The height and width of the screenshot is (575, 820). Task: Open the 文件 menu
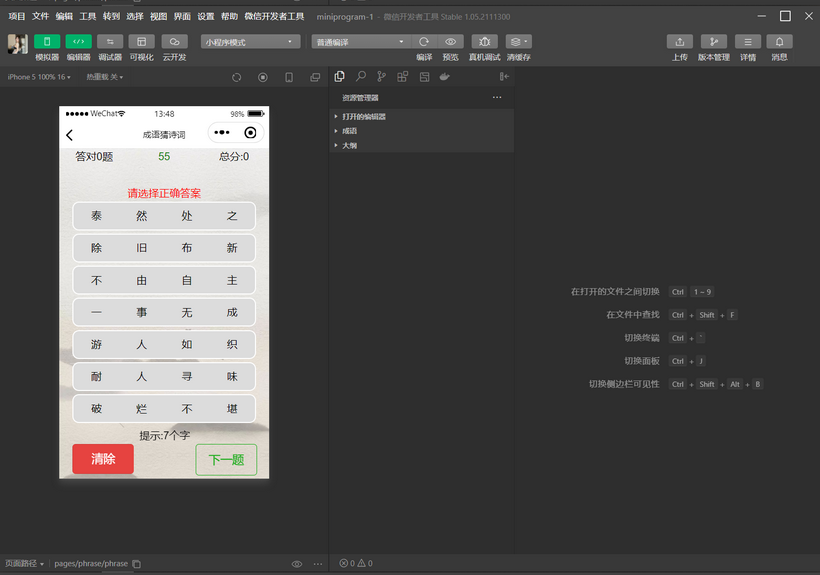[40, 16]
